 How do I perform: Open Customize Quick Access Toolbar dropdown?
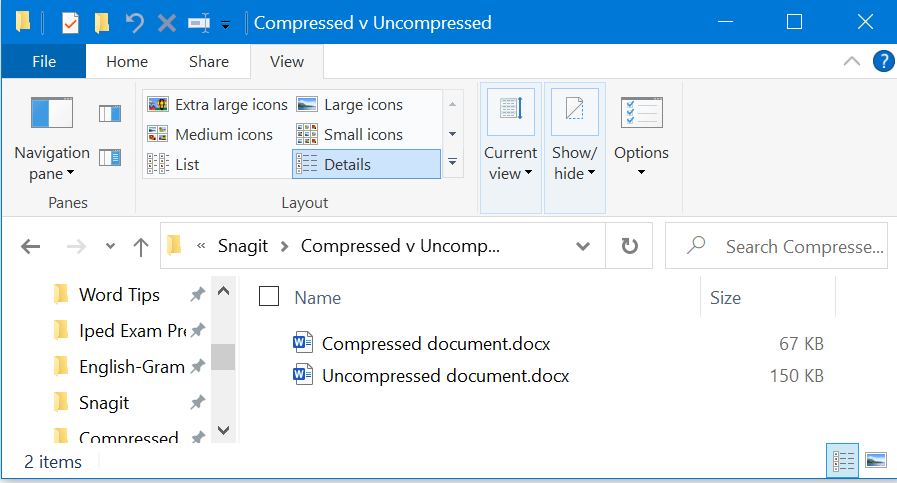click(x=225, y=25)
